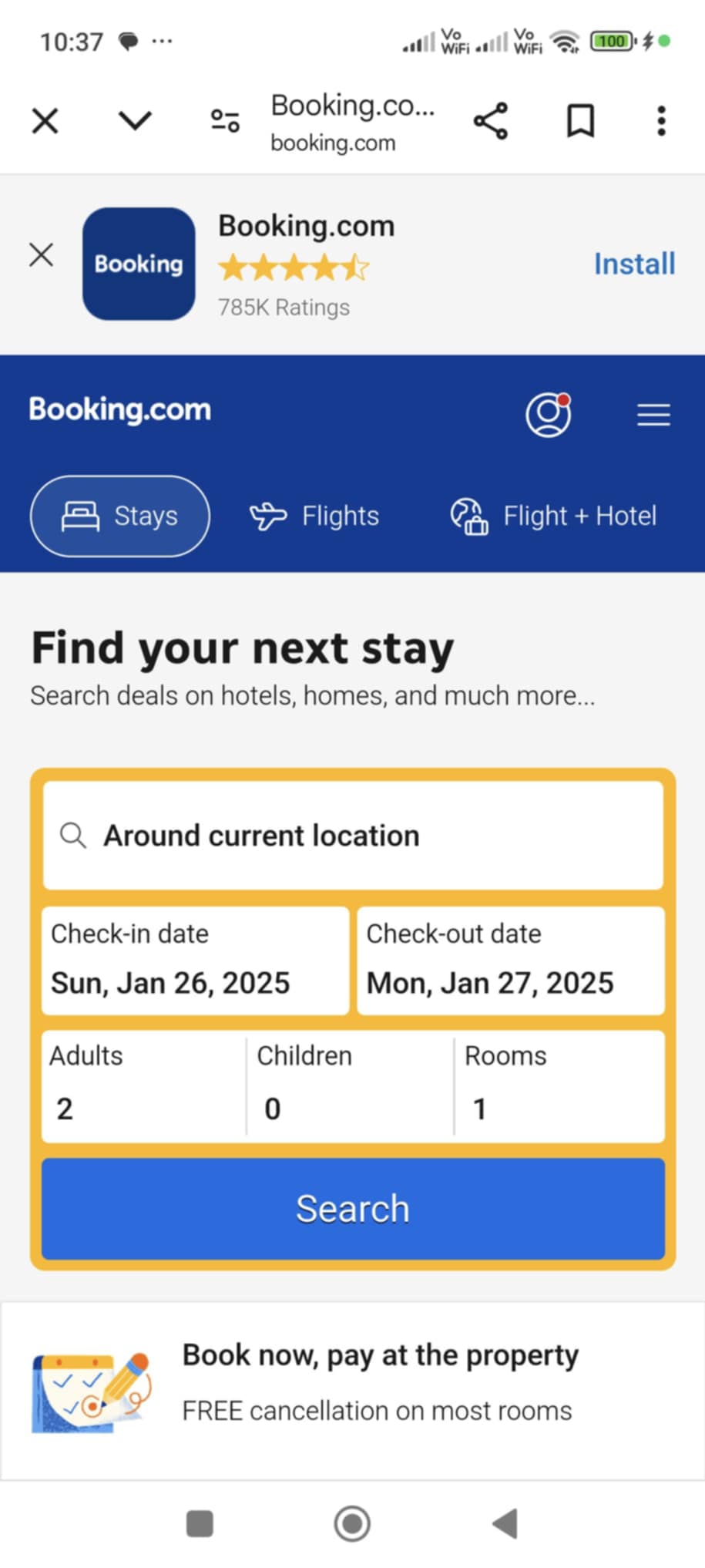Screen dimensions: 705x1568
Task: Select the Stays tab
Action: (x=120, y=516)
